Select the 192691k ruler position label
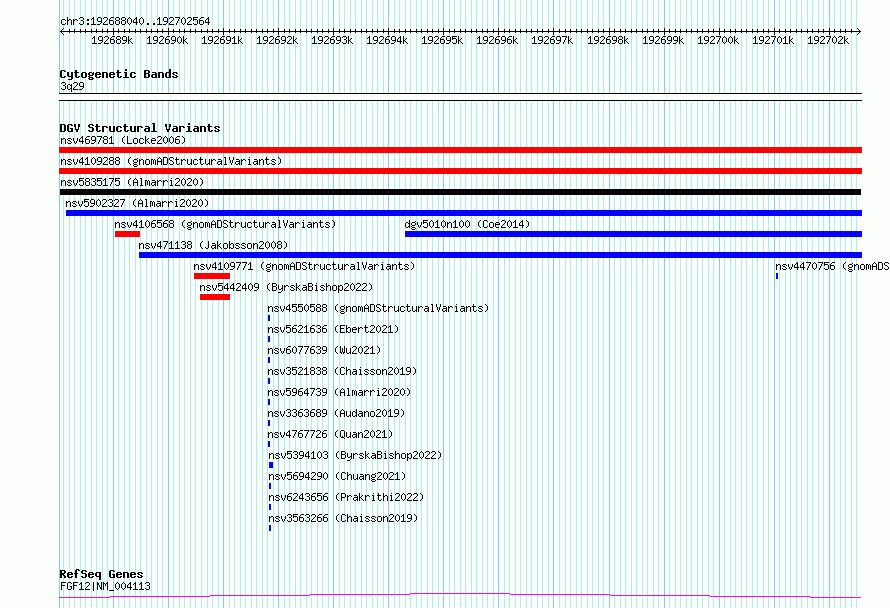This screenshot has height=608, width=890. click(222, 40)
